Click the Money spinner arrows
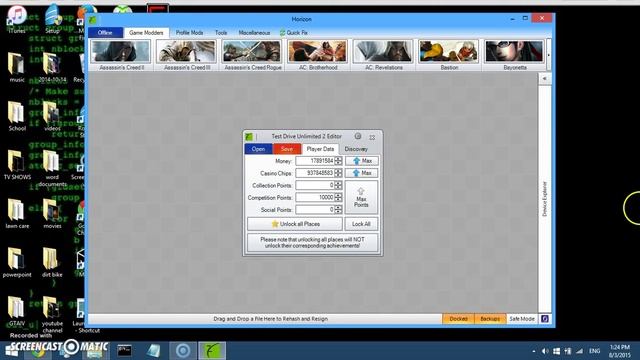This screenshot has height=360, width=640. pos(338,161)
